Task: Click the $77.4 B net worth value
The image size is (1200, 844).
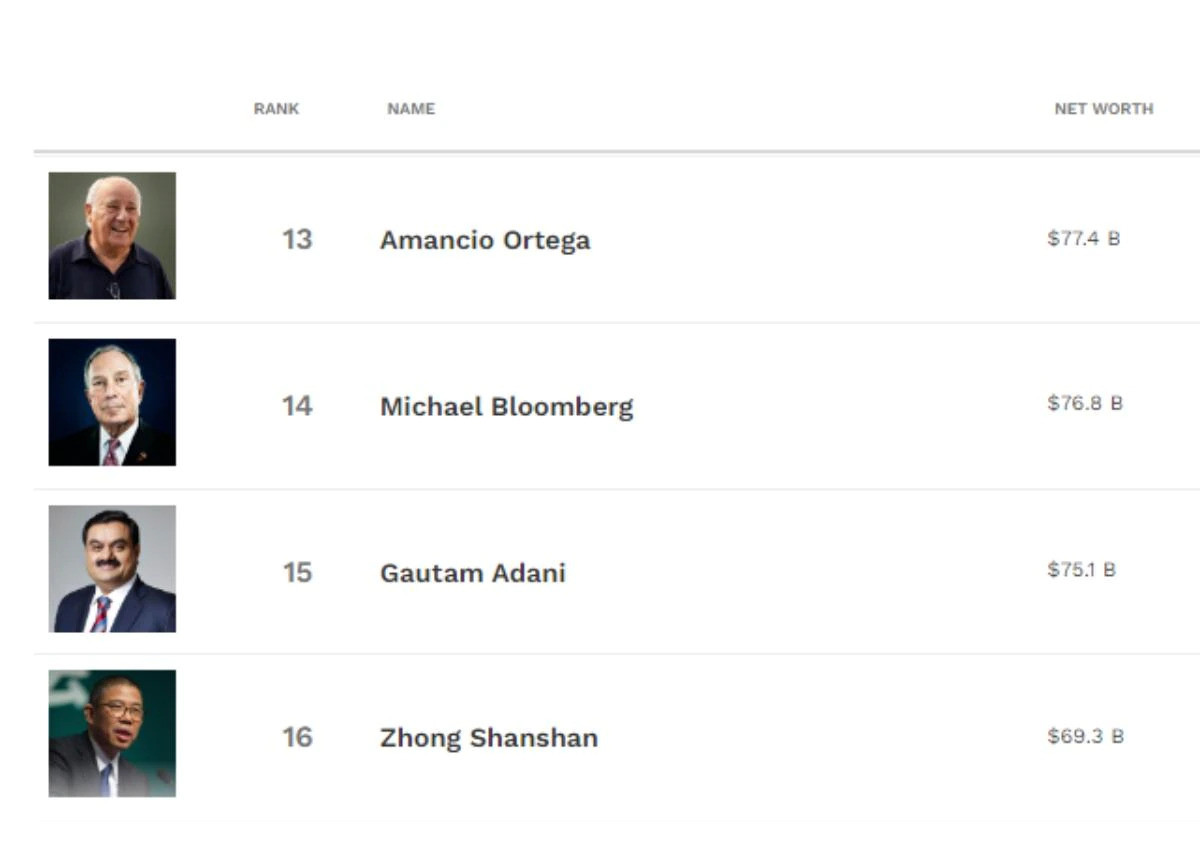Action: [x=1084, y=239]
